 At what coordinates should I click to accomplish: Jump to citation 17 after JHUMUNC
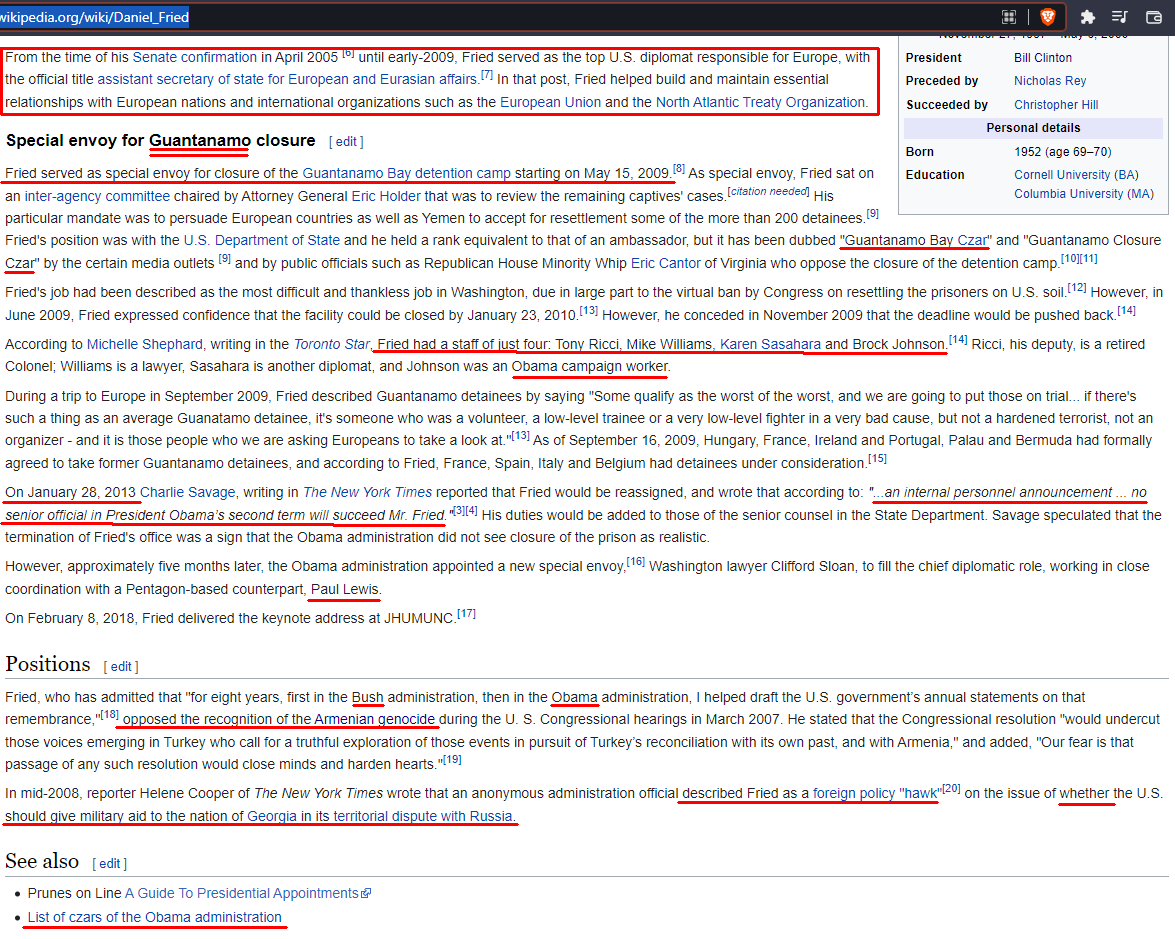point(466,614)
